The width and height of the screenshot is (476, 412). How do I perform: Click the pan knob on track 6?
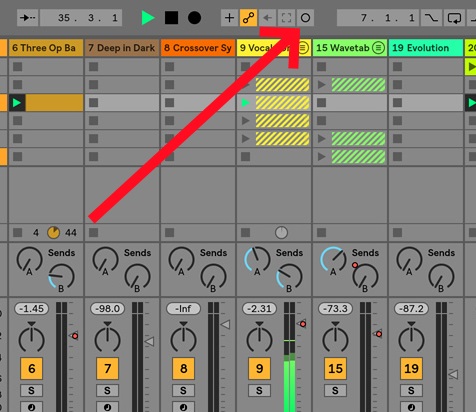[31, 339]
